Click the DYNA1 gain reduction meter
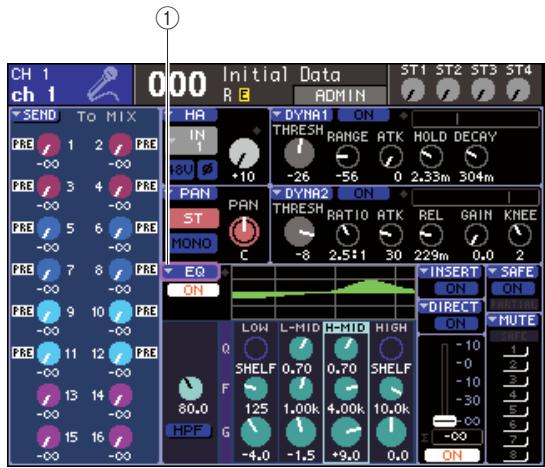The height and width of the screenshot is (468, 545). 475,119
